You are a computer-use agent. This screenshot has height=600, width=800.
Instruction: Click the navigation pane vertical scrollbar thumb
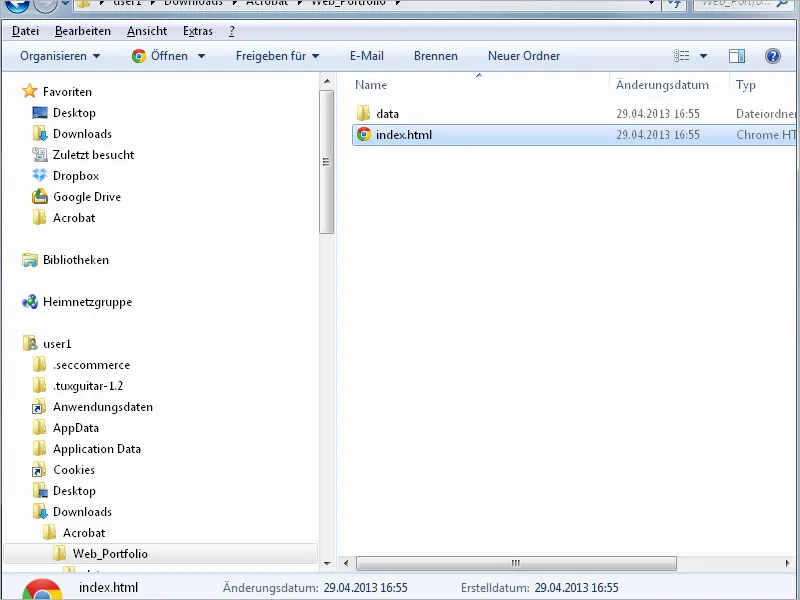click(x=327, y=162)
